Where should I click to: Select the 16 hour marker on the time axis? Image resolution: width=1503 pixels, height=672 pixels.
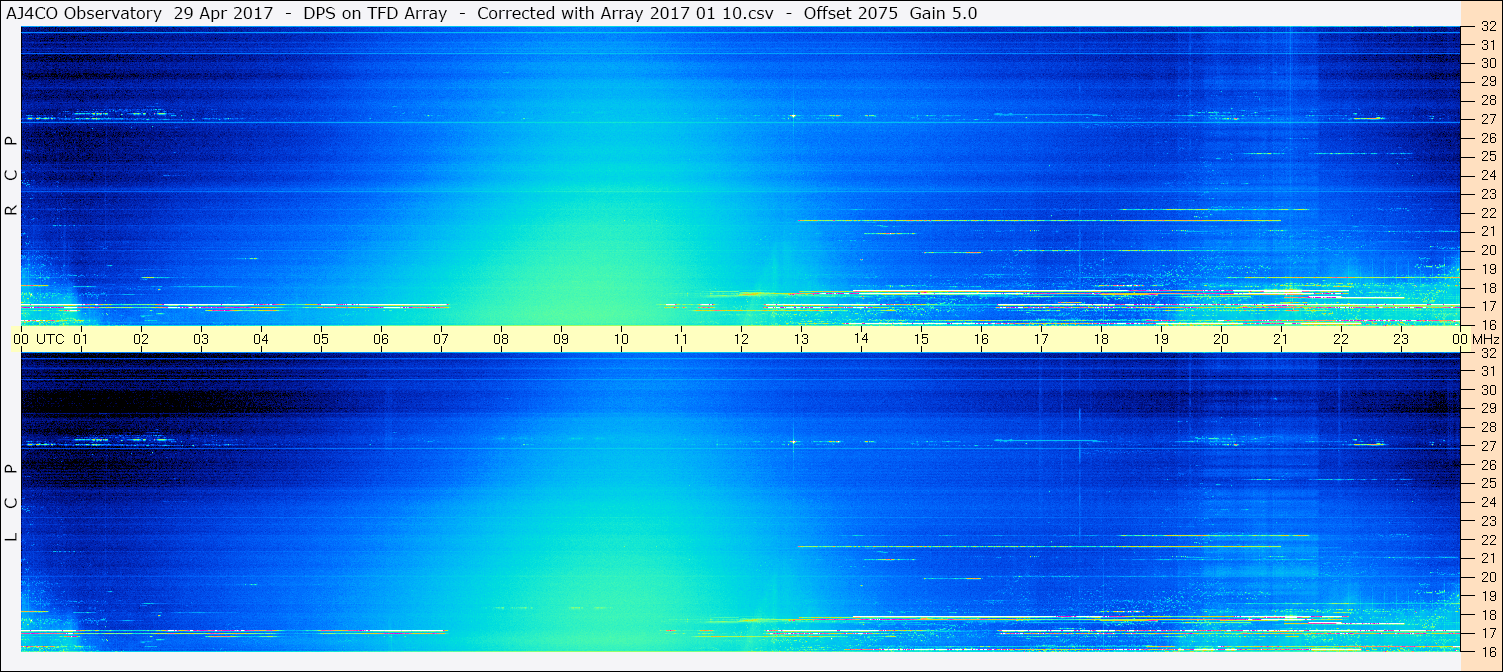point(981,339)
